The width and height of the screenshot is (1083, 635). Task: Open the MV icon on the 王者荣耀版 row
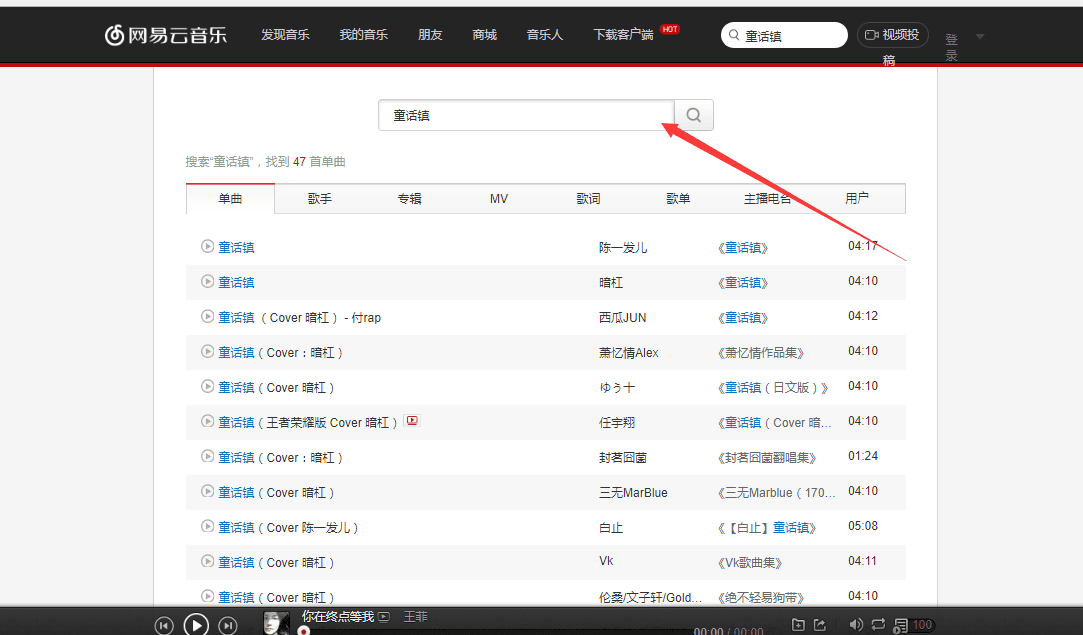point(412,420)
